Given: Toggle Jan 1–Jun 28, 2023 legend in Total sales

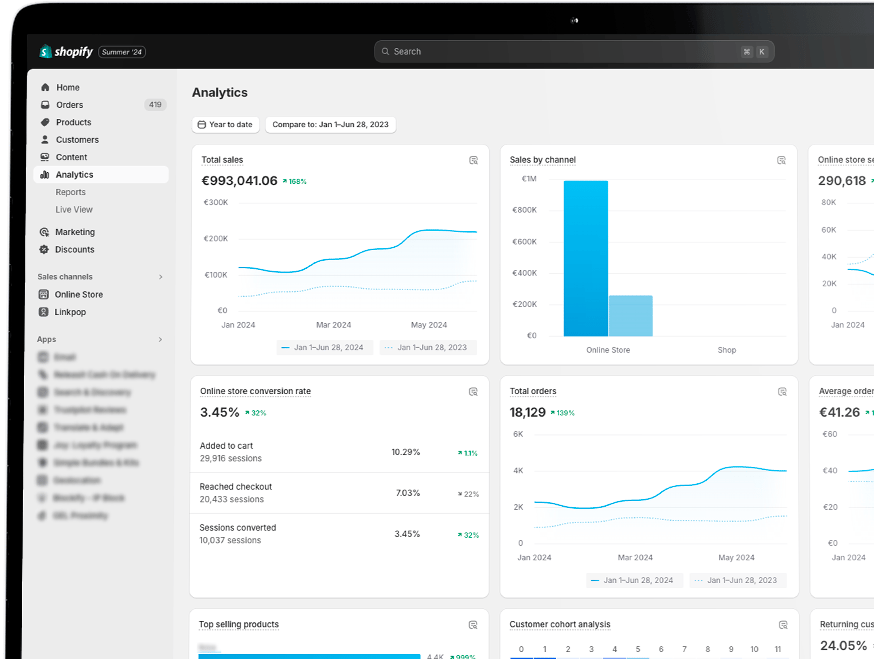Looking at the screenshot, I should (428, 347).
